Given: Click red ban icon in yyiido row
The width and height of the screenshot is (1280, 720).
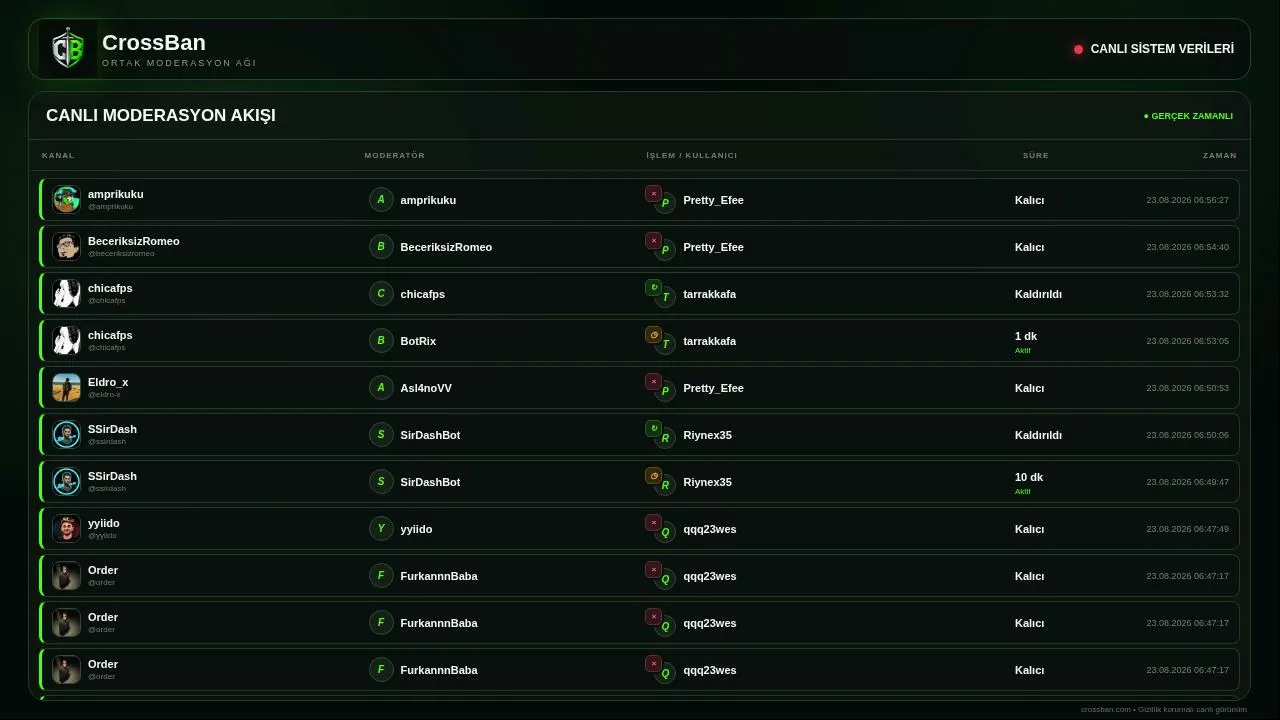Looking at the screenshot, I should [653, 523].
